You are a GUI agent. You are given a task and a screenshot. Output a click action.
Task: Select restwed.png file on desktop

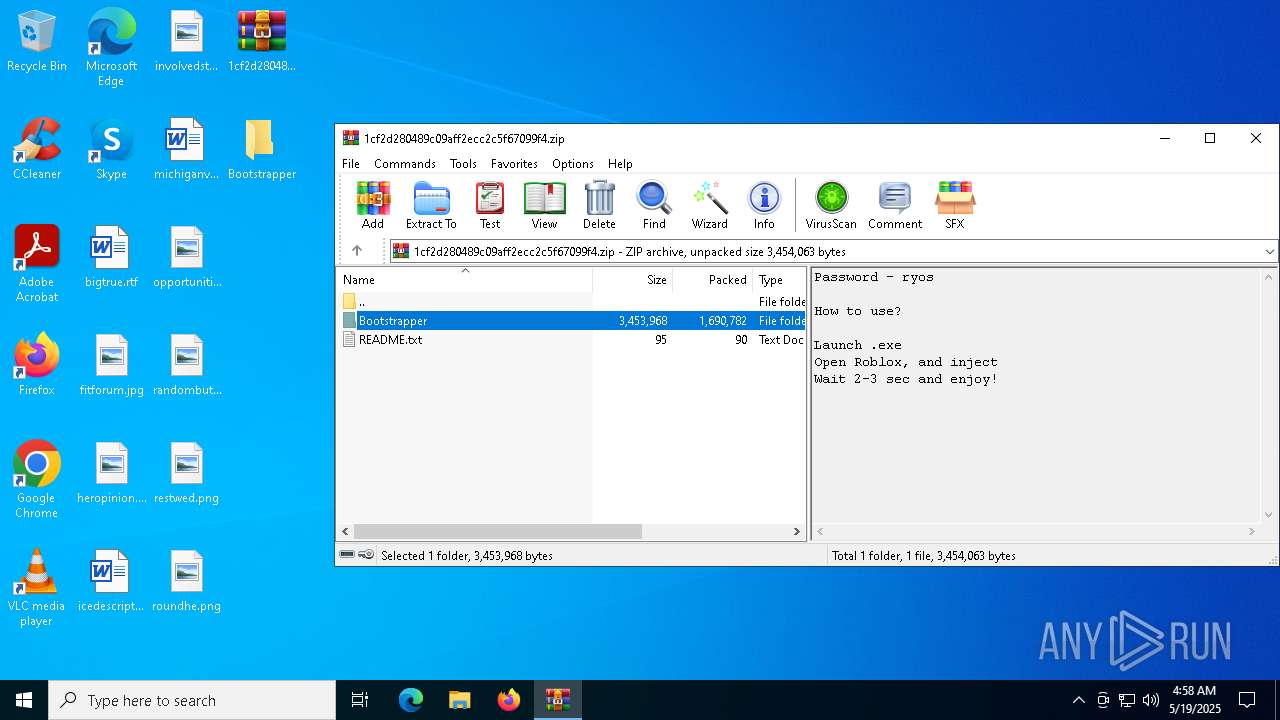pyautogui.click(x=186, y=474)
